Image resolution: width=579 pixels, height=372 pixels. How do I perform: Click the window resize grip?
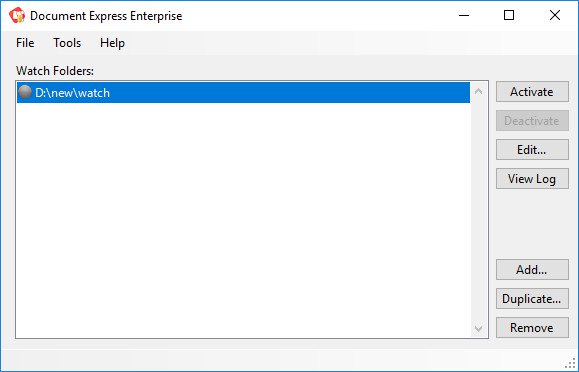(x=571, y=364)
